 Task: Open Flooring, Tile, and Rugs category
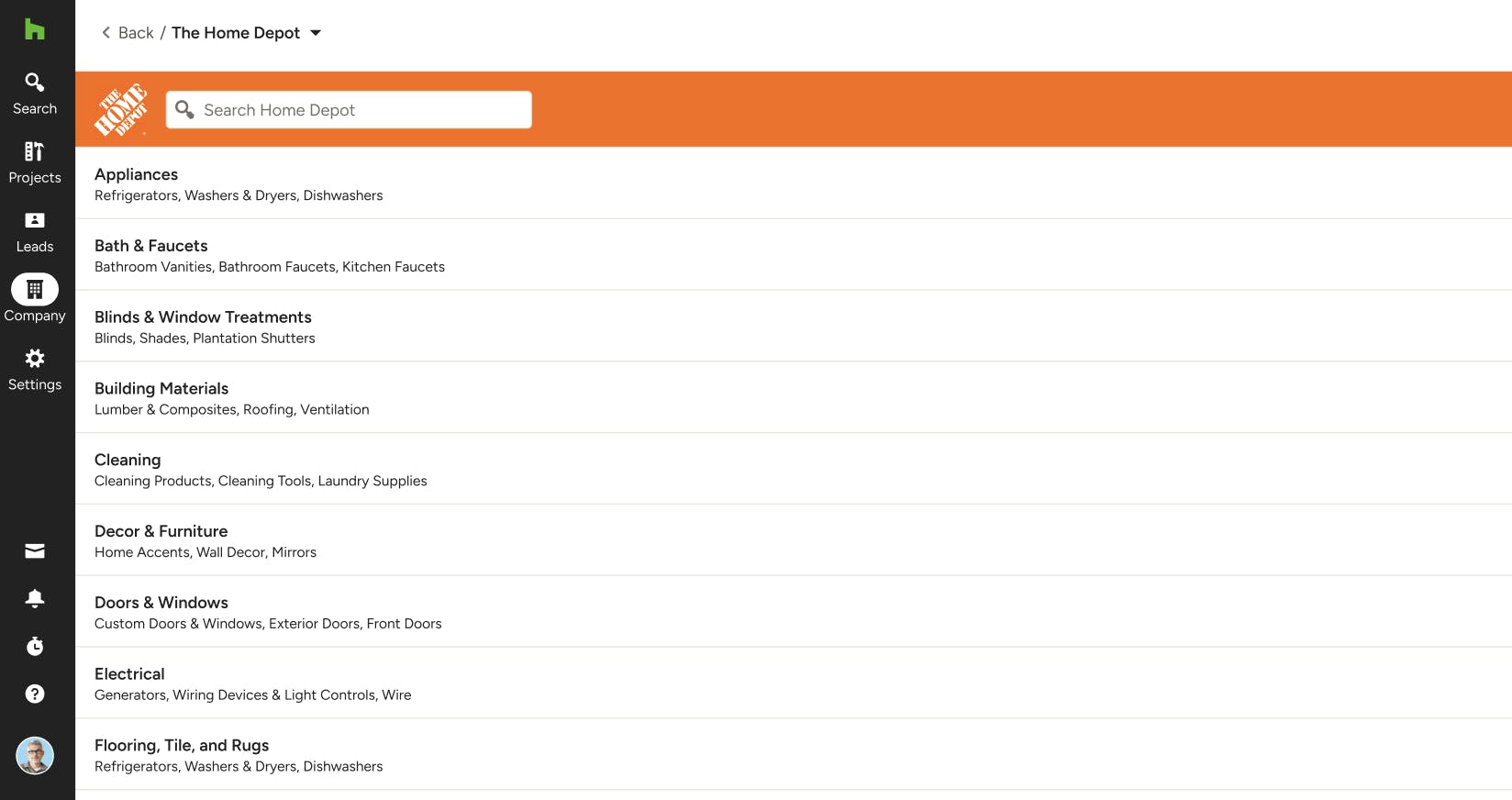point(794,755)
